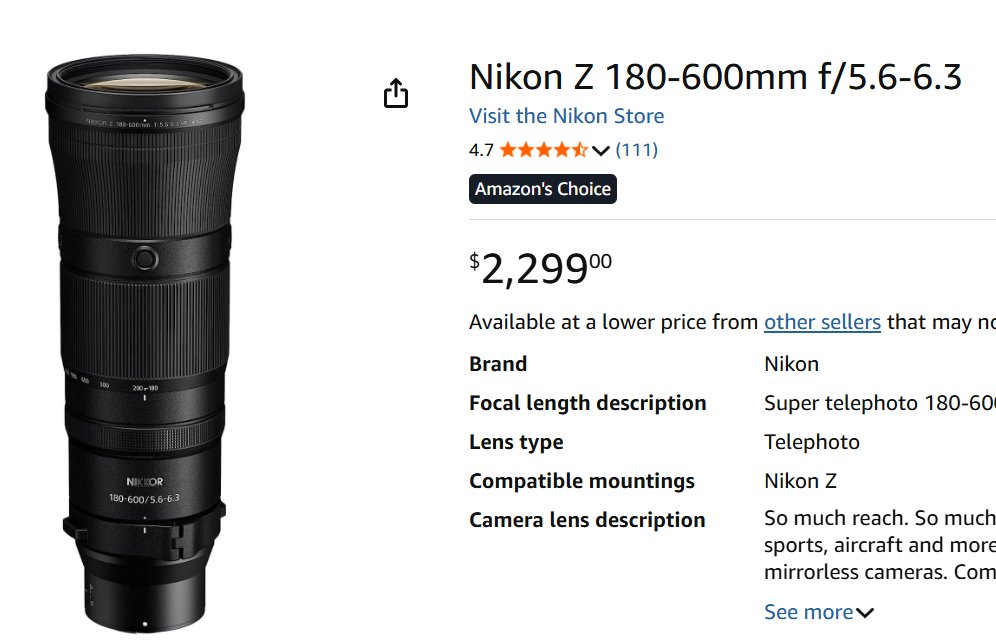Expand the description with See more
Image resolution: width=996 pixels, height=640 pixels.
pyautogui.click(x=818, y=612)
